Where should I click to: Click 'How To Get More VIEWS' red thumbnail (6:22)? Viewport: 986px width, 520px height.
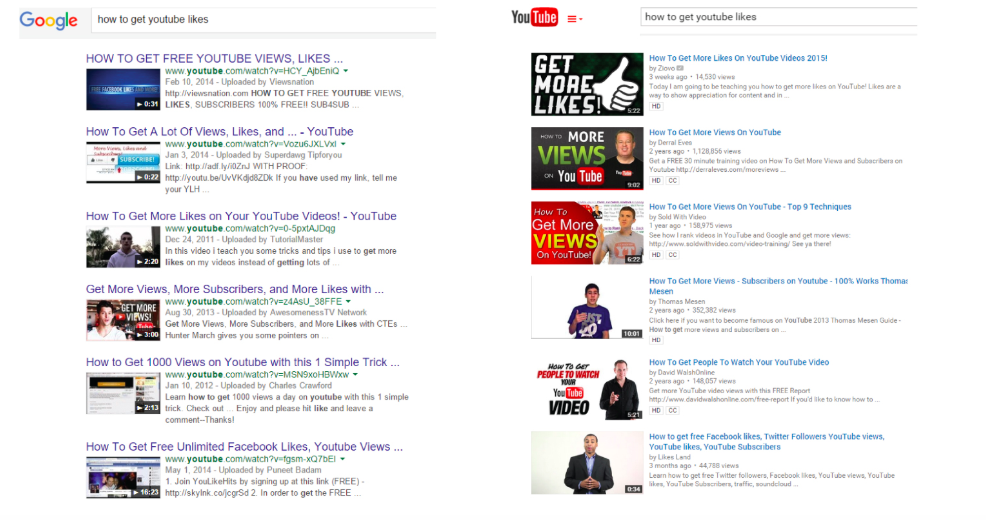pyautogui.click(x=587, y=233)
